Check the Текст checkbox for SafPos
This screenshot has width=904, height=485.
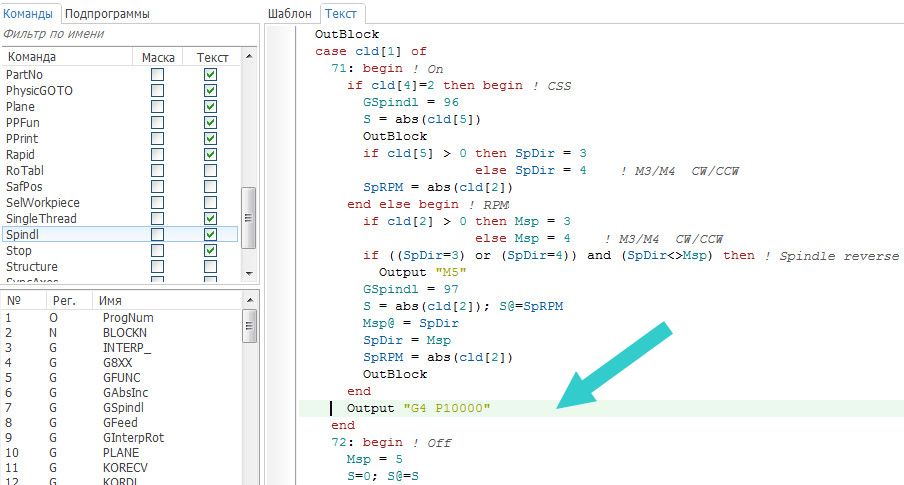click(x=210, y=186)
